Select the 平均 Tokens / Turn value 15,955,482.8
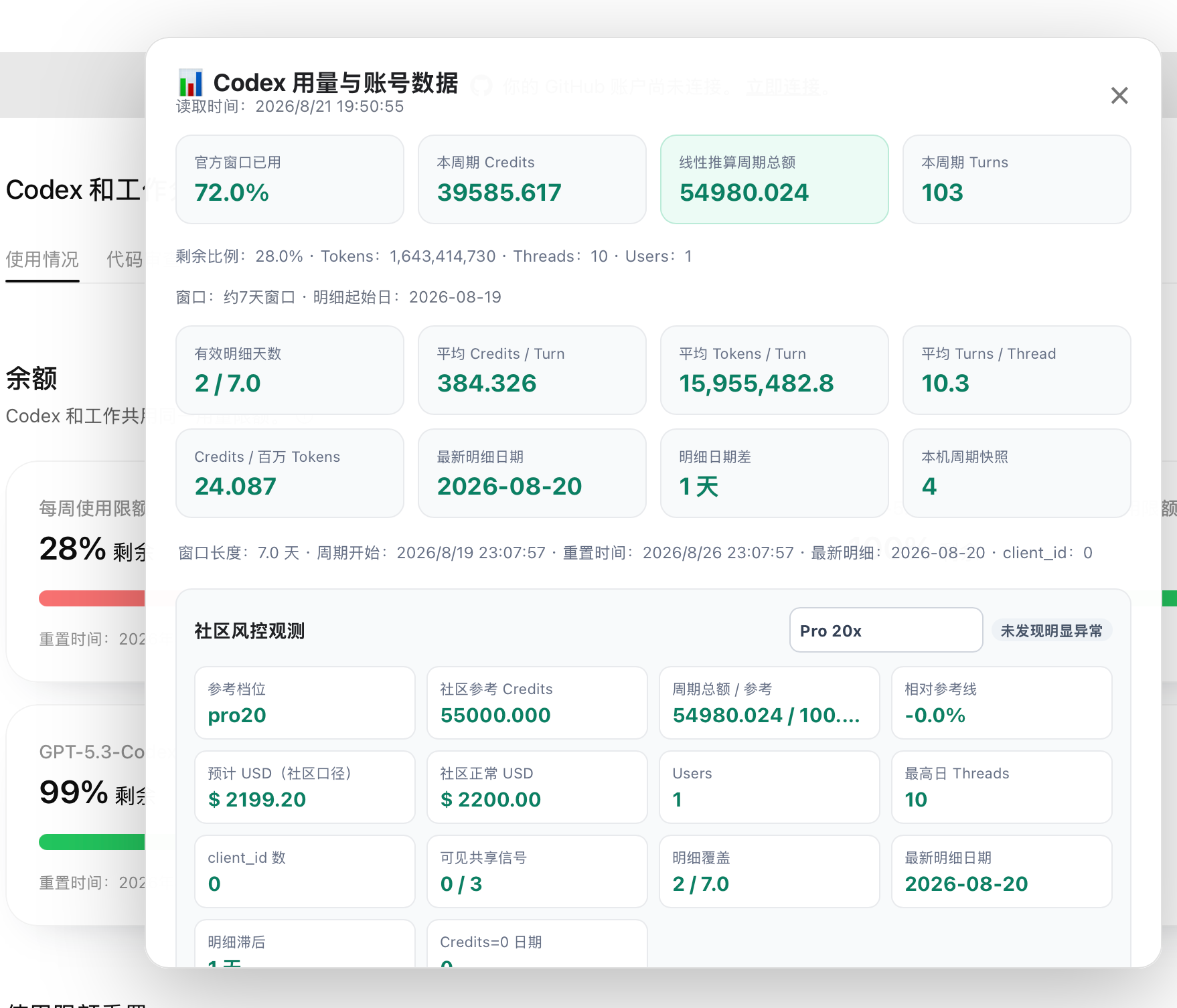Image resolution: width=1177 pixels, height=1008 pixels. [757, 384]
